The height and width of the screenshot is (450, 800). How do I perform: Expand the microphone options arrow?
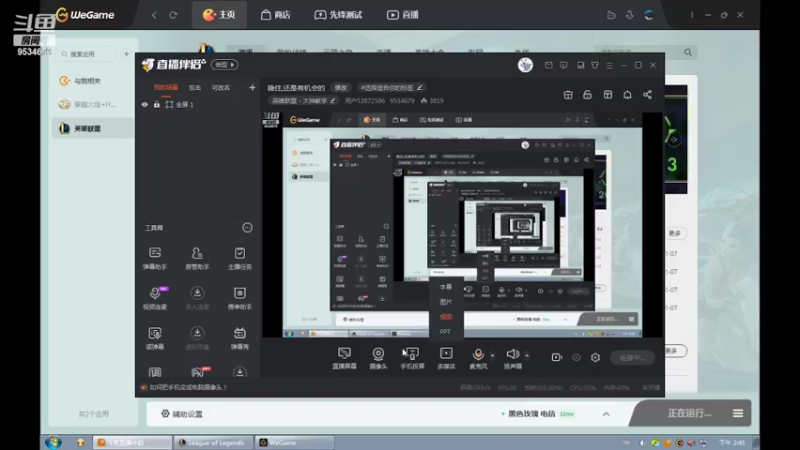(492, 355)
